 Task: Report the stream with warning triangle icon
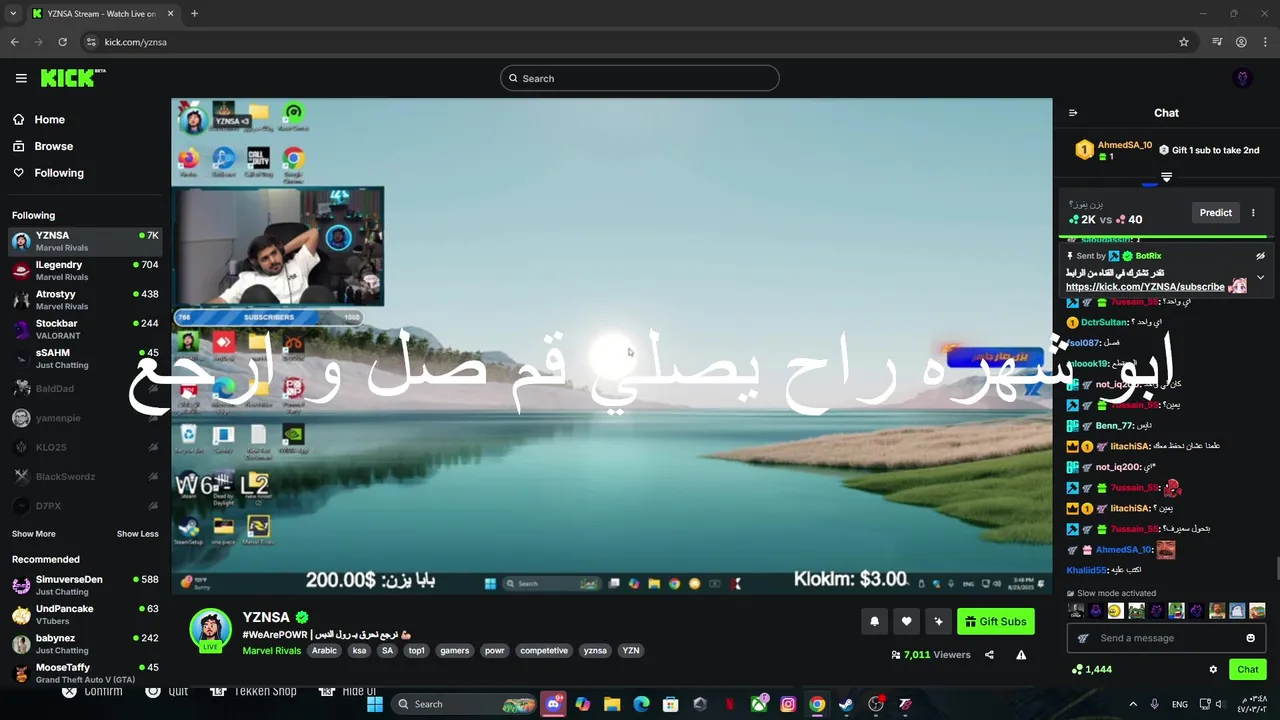[1021, 655]
